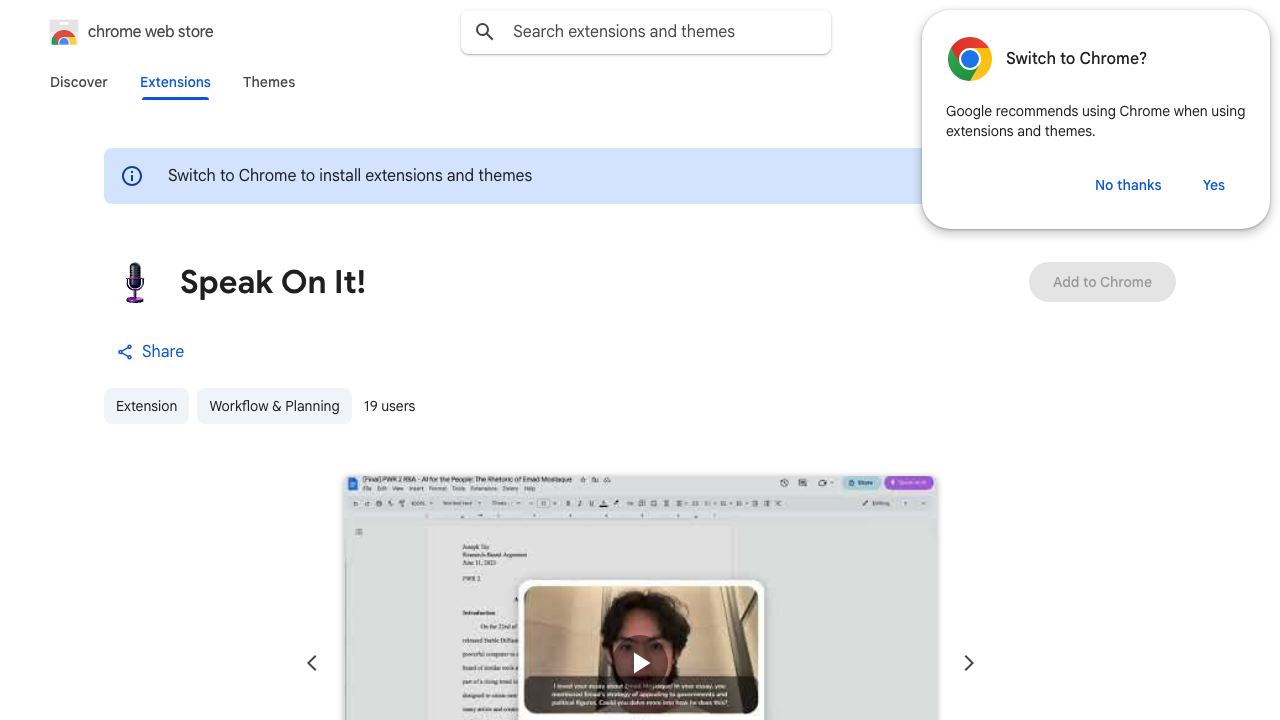
Task: Open the Share link
Action: coord(151,352)
